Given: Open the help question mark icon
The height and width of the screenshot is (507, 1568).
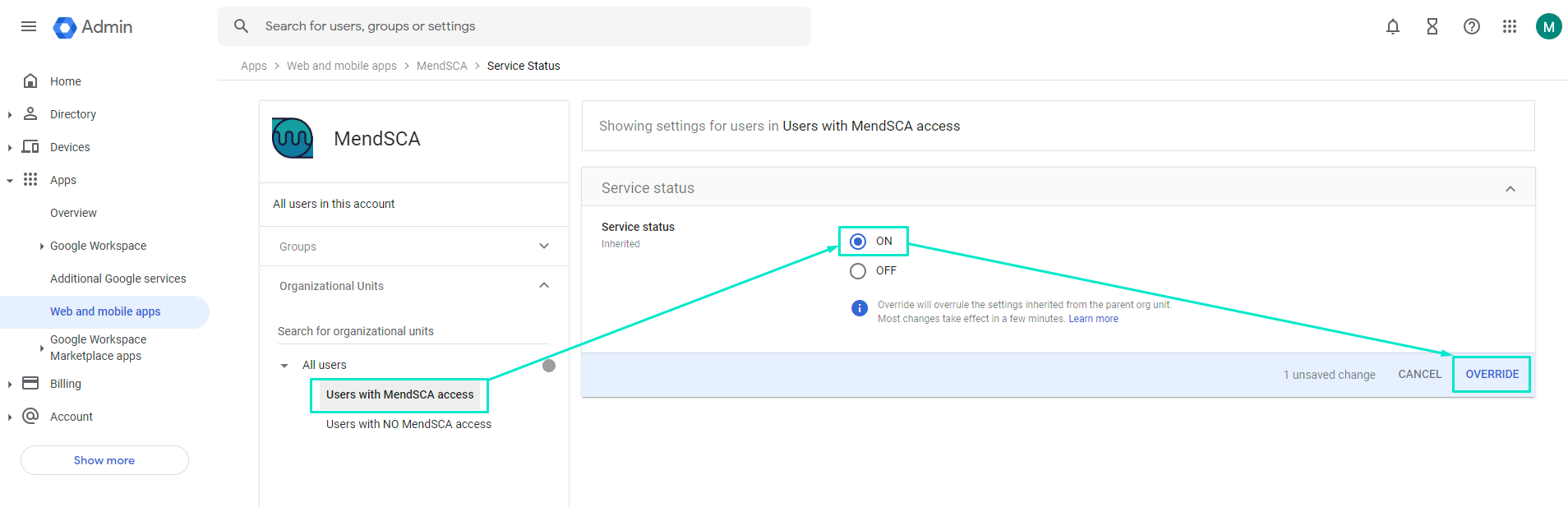Looking at the screenshot, I should point(1471,26).
